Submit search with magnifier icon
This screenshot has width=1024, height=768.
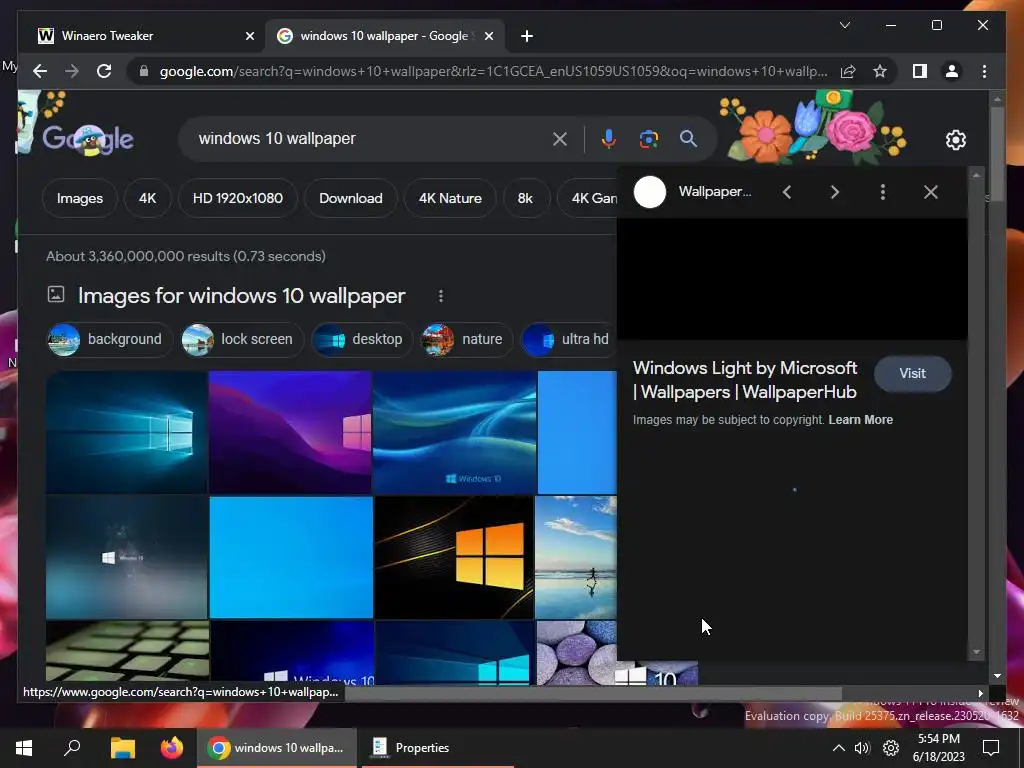tap(688, 139)
